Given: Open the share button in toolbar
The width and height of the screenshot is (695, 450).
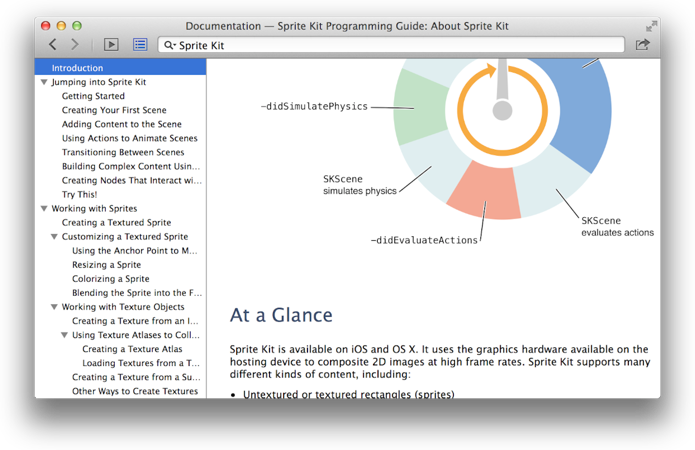Looking at the screenshot, I should point(642,44).
